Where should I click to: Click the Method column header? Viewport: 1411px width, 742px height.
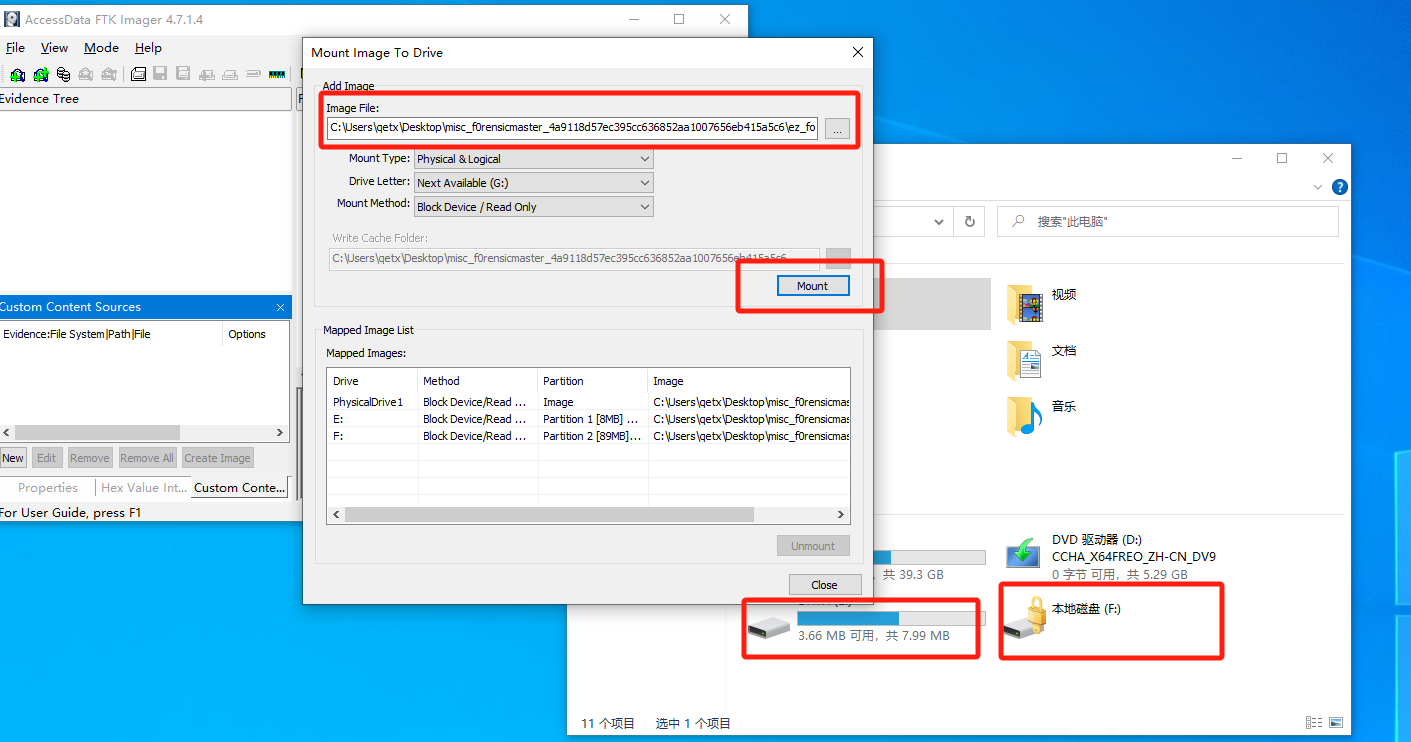click(477, 381)
